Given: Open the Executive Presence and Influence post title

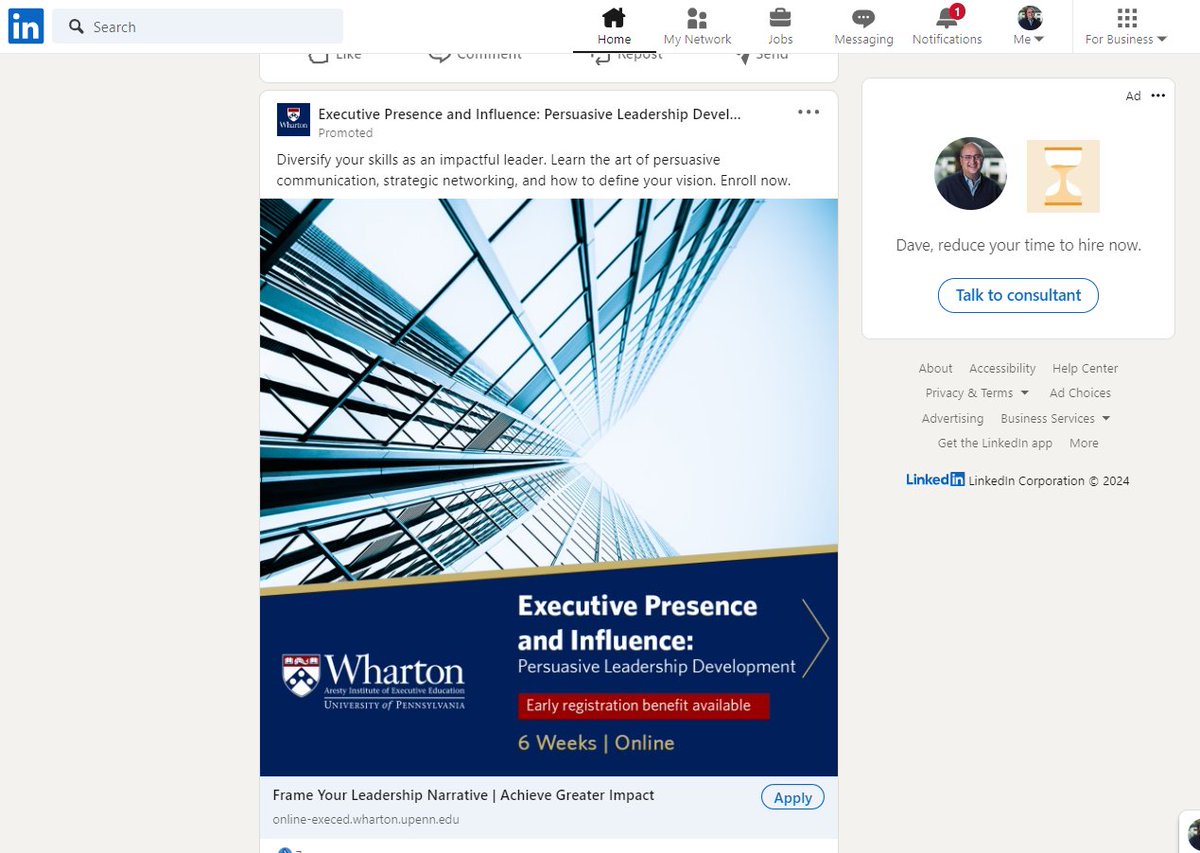Looking at the screenshot, I should (x=529, y=114).
